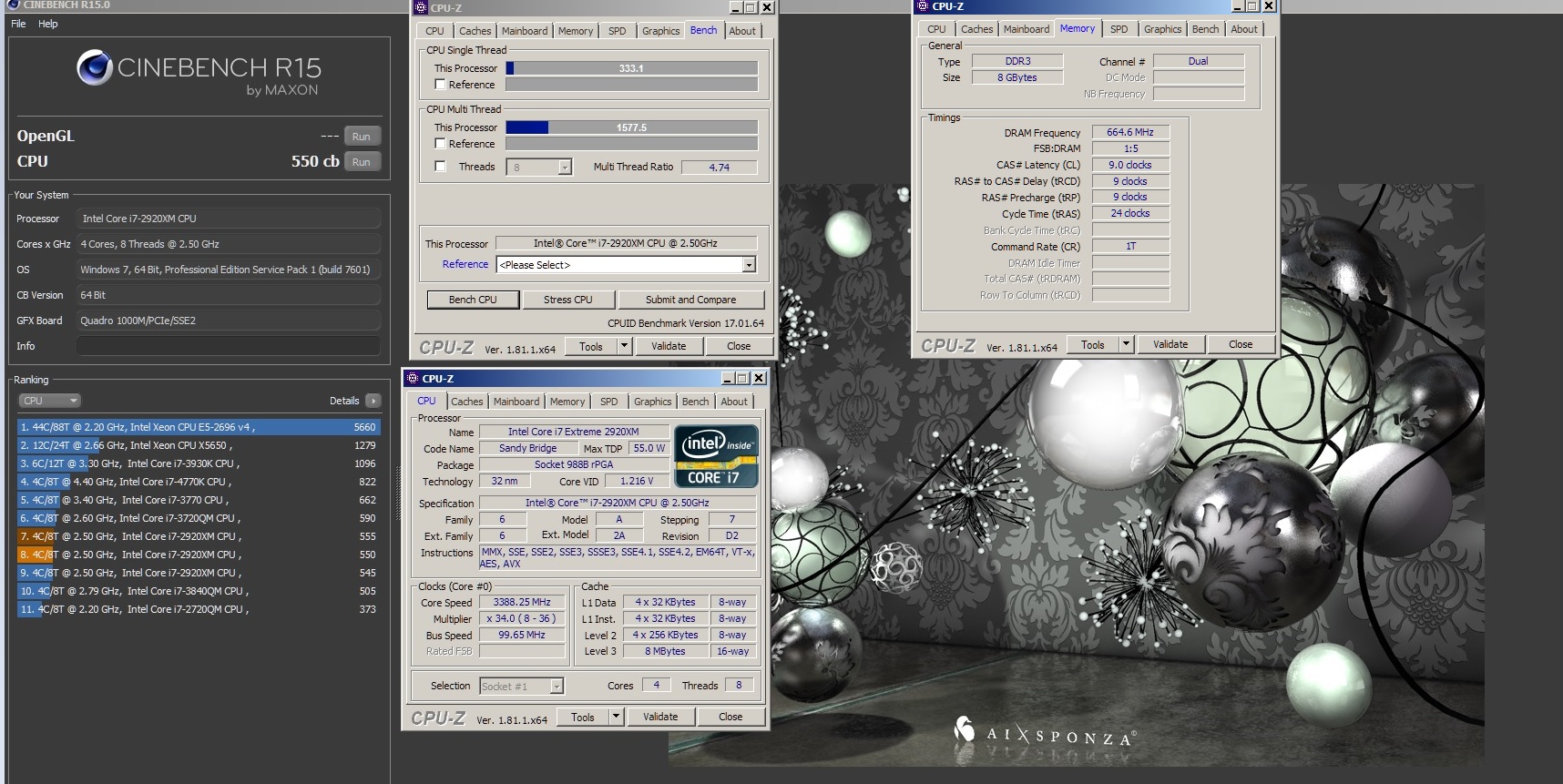The image size is (1563, 784).
Task: Click the Intel Core i7 badge logo
Action: click(716, 456)
